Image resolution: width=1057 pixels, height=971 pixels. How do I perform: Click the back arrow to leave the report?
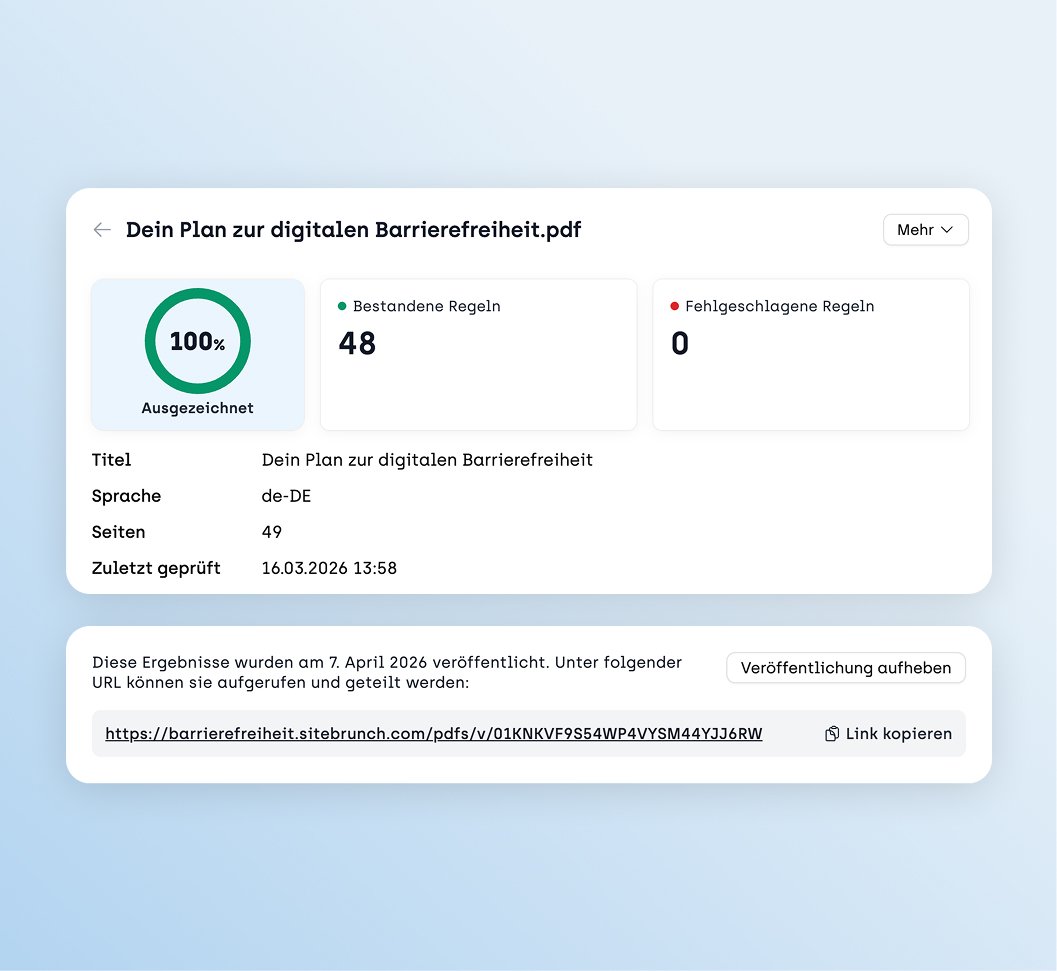[x=101, y=229]
